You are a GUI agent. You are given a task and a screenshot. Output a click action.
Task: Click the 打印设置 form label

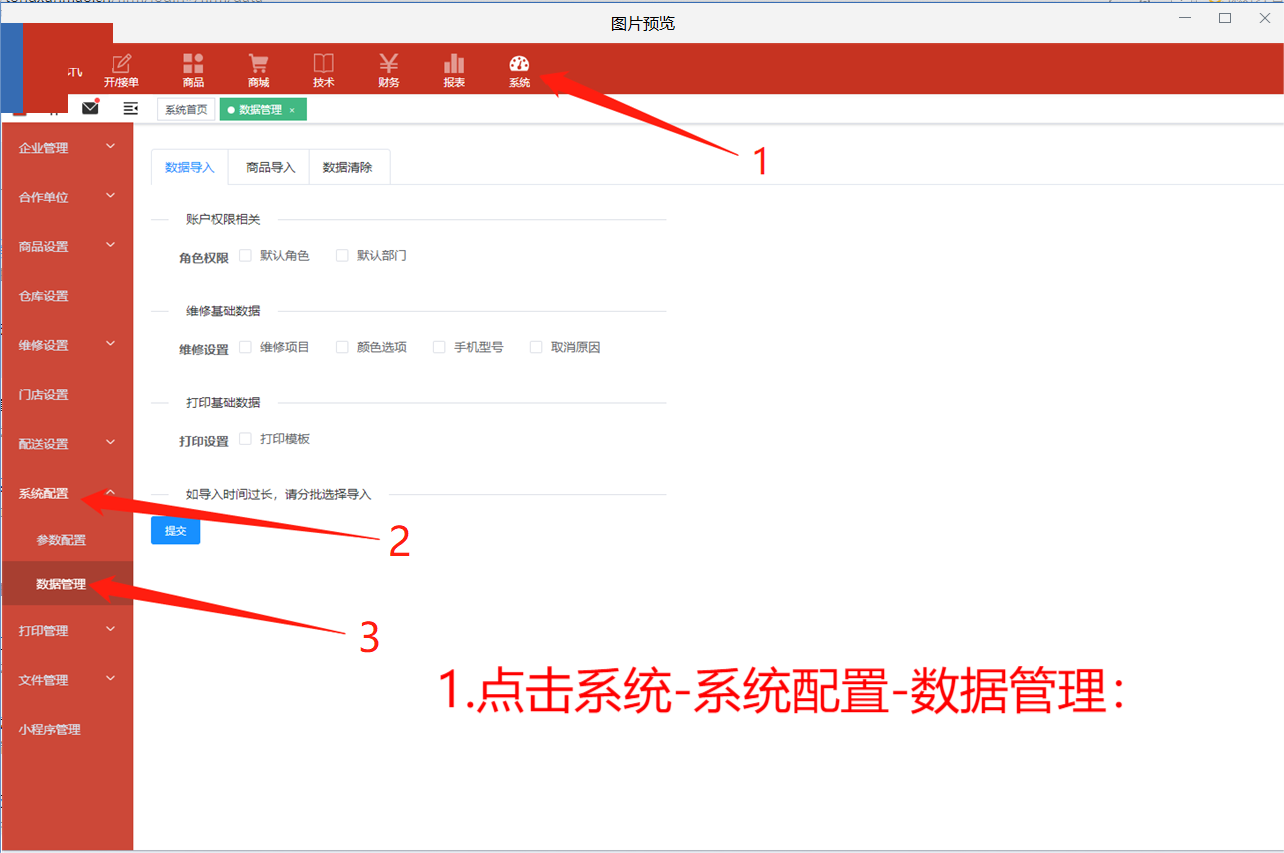click(204, 441)
